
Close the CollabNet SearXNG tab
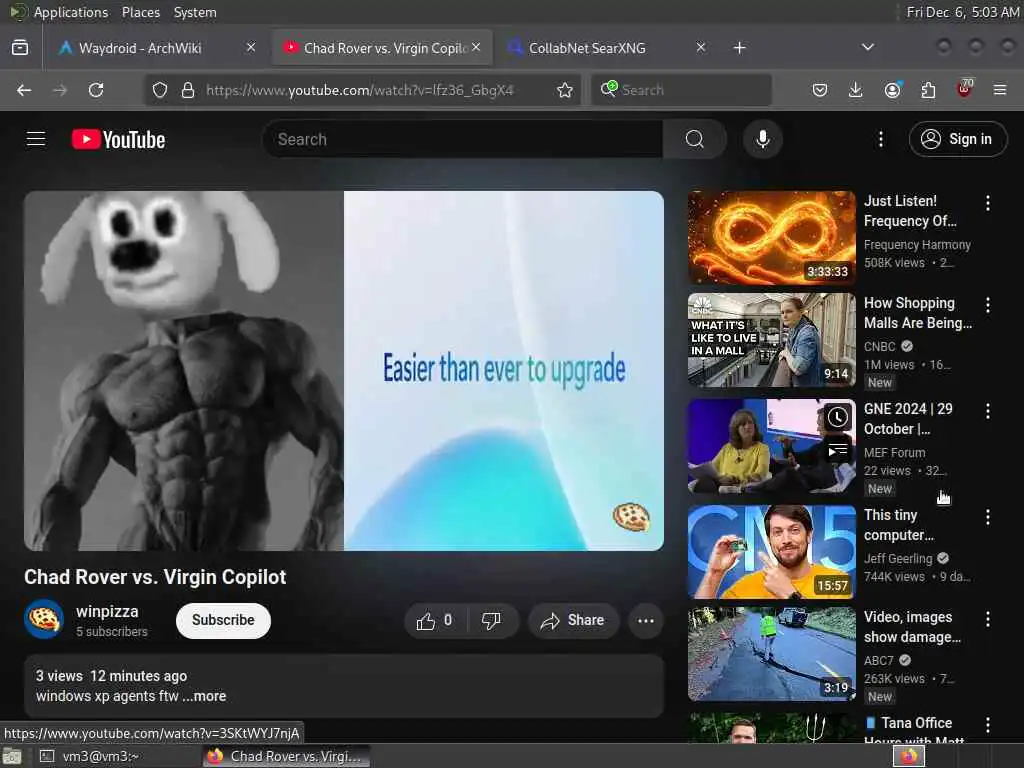click(701, 47)
